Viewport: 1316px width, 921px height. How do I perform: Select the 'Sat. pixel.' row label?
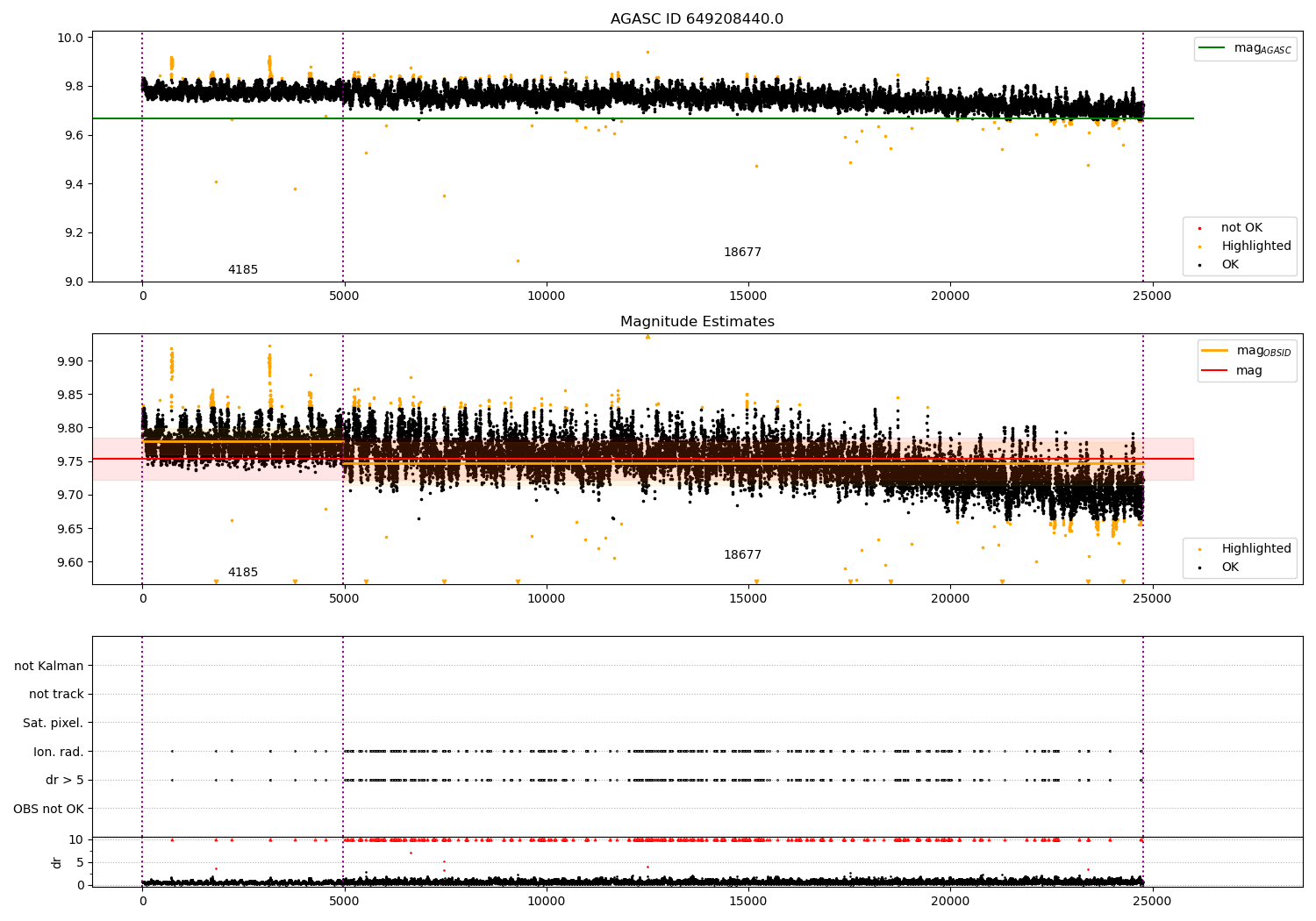coord(54,723)
